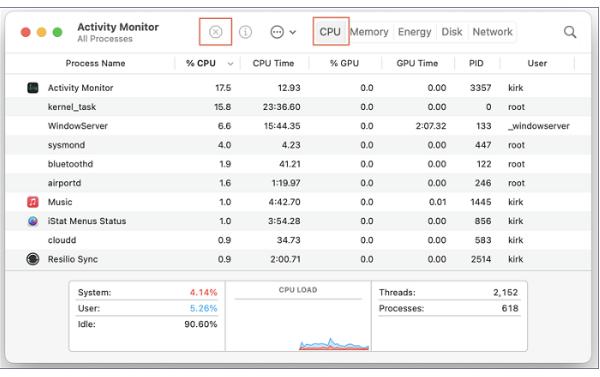The image size is (600, 377).
Task: Select the bluetoothd process row
Action: point(298,164)
